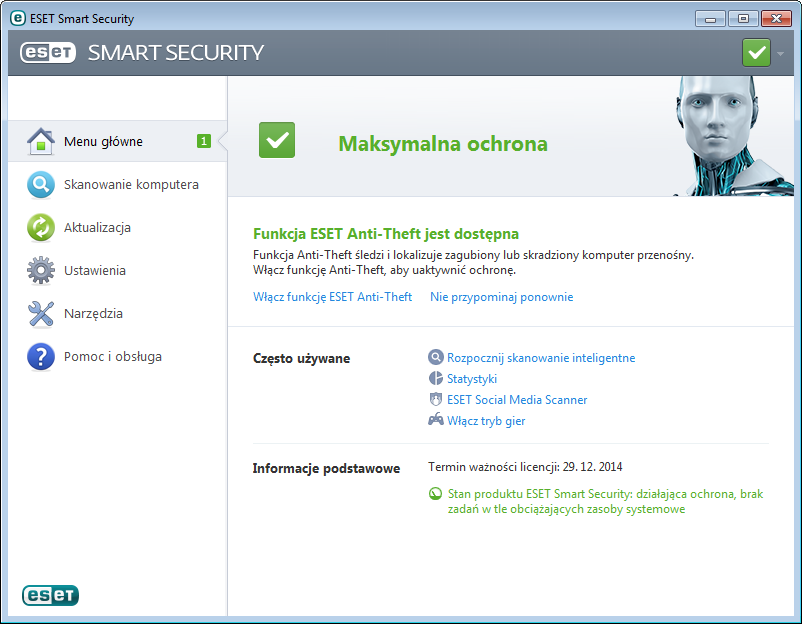The width and height of the screenshot is (802, 624).
Task: Click the Aktualizacja green refresh icon
Action: pyautogui.click(x=41, y=228)
